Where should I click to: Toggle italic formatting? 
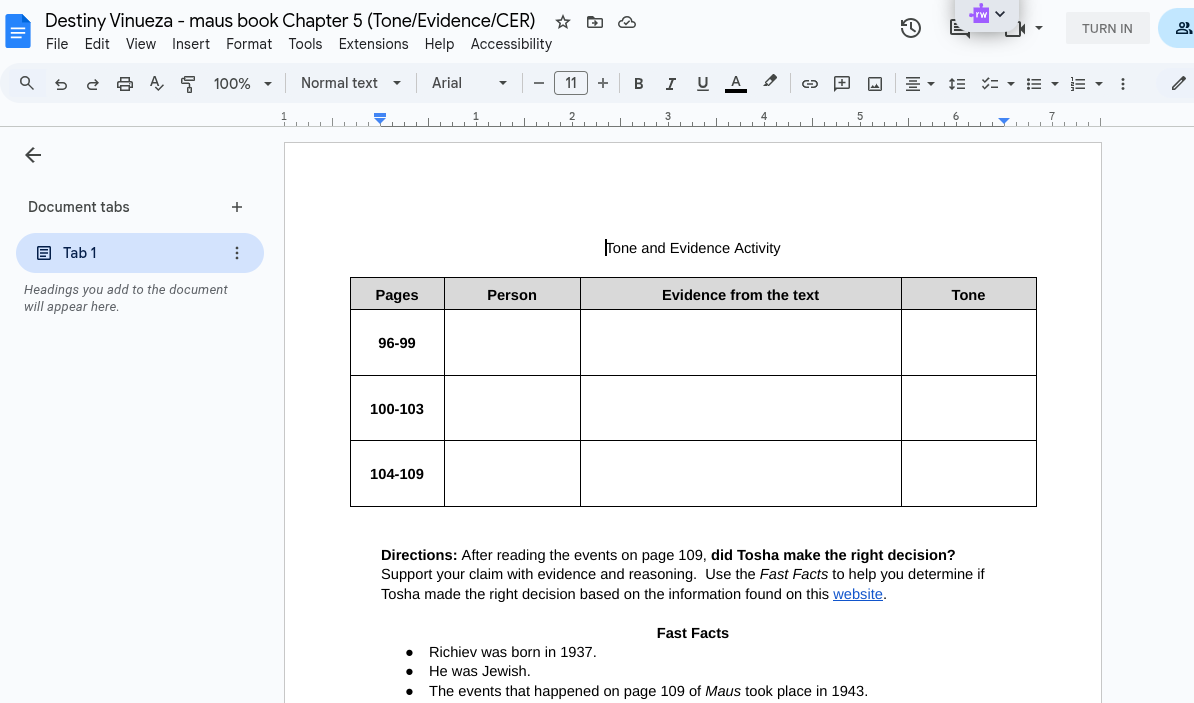pyautogui.click(x=671, y=83)
